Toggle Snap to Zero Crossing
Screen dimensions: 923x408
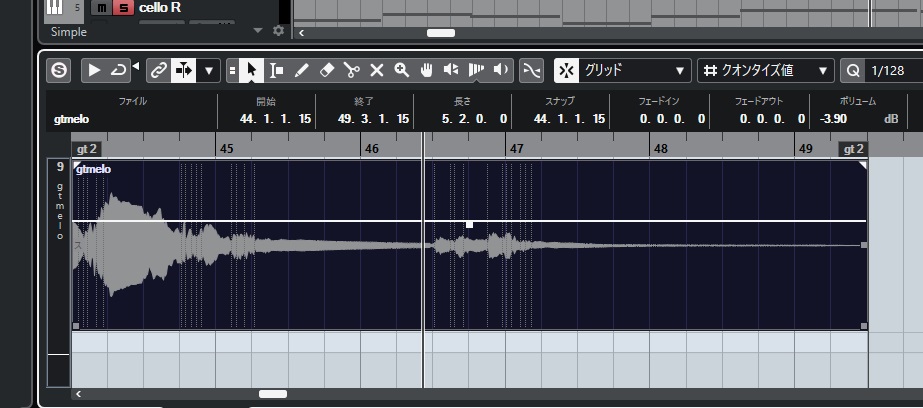532,70
